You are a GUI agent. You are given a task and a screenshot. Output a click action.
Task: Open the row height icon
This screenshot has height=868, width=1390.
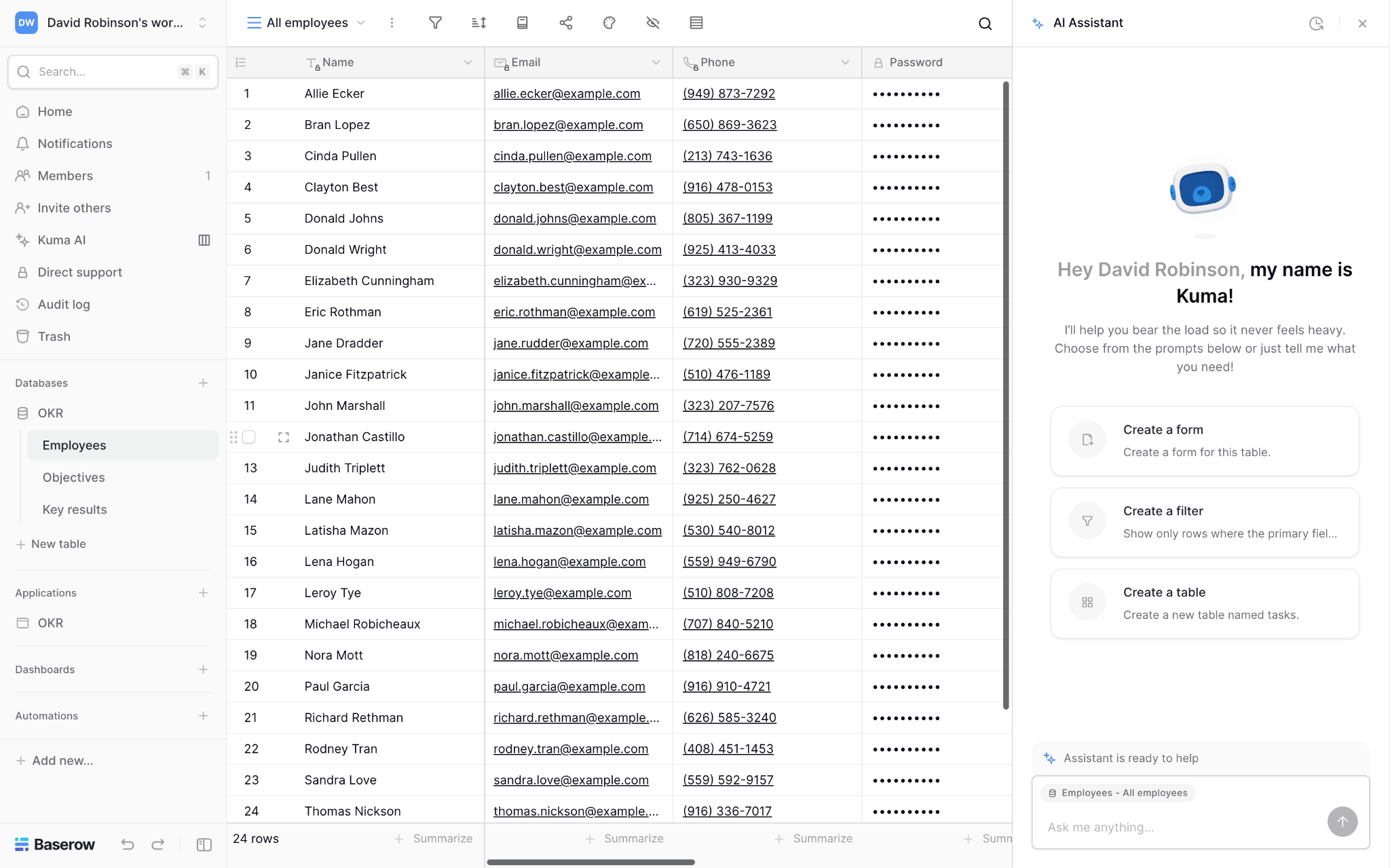[696, 23]
